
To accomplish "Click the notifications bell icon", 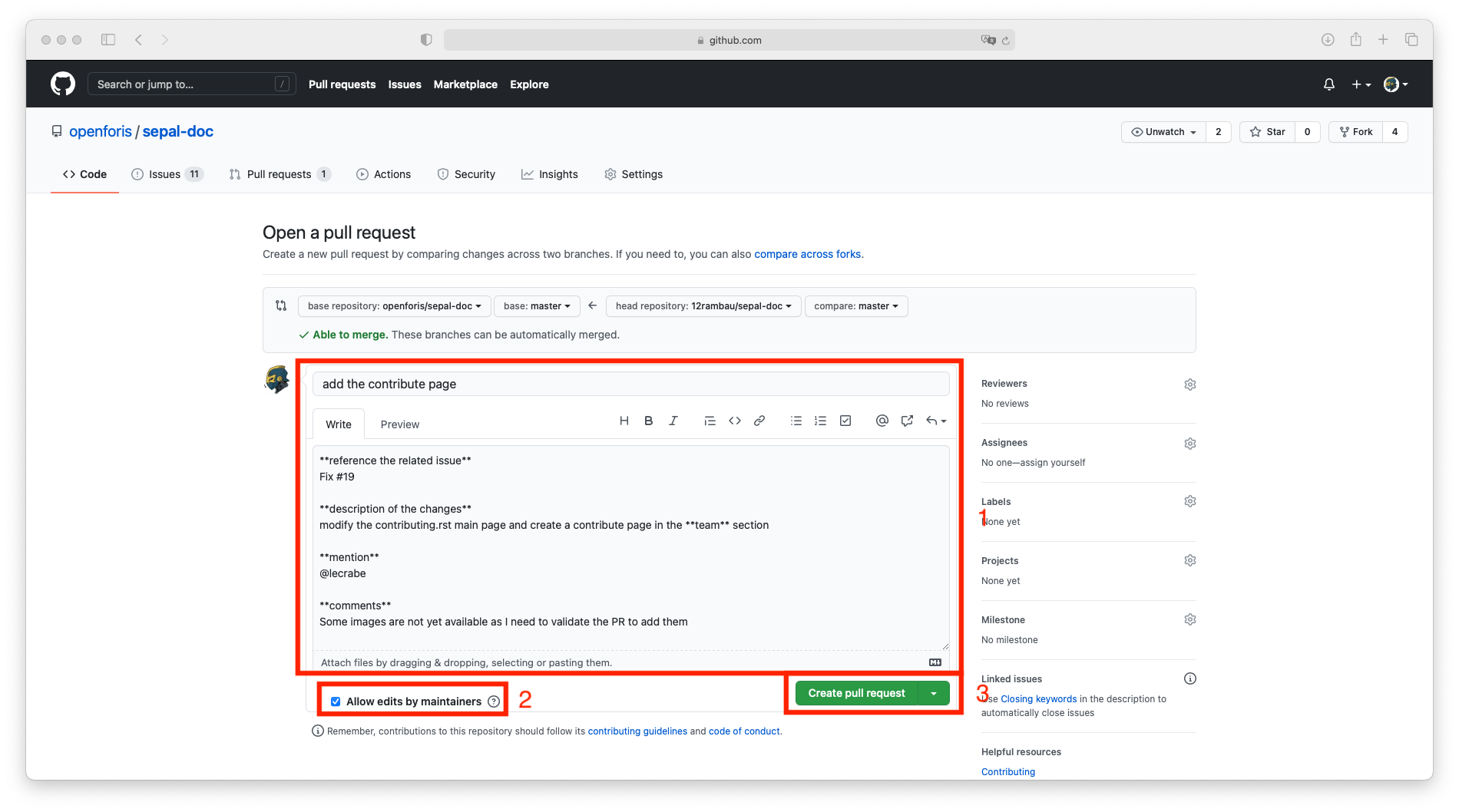I will (1329, 84).
